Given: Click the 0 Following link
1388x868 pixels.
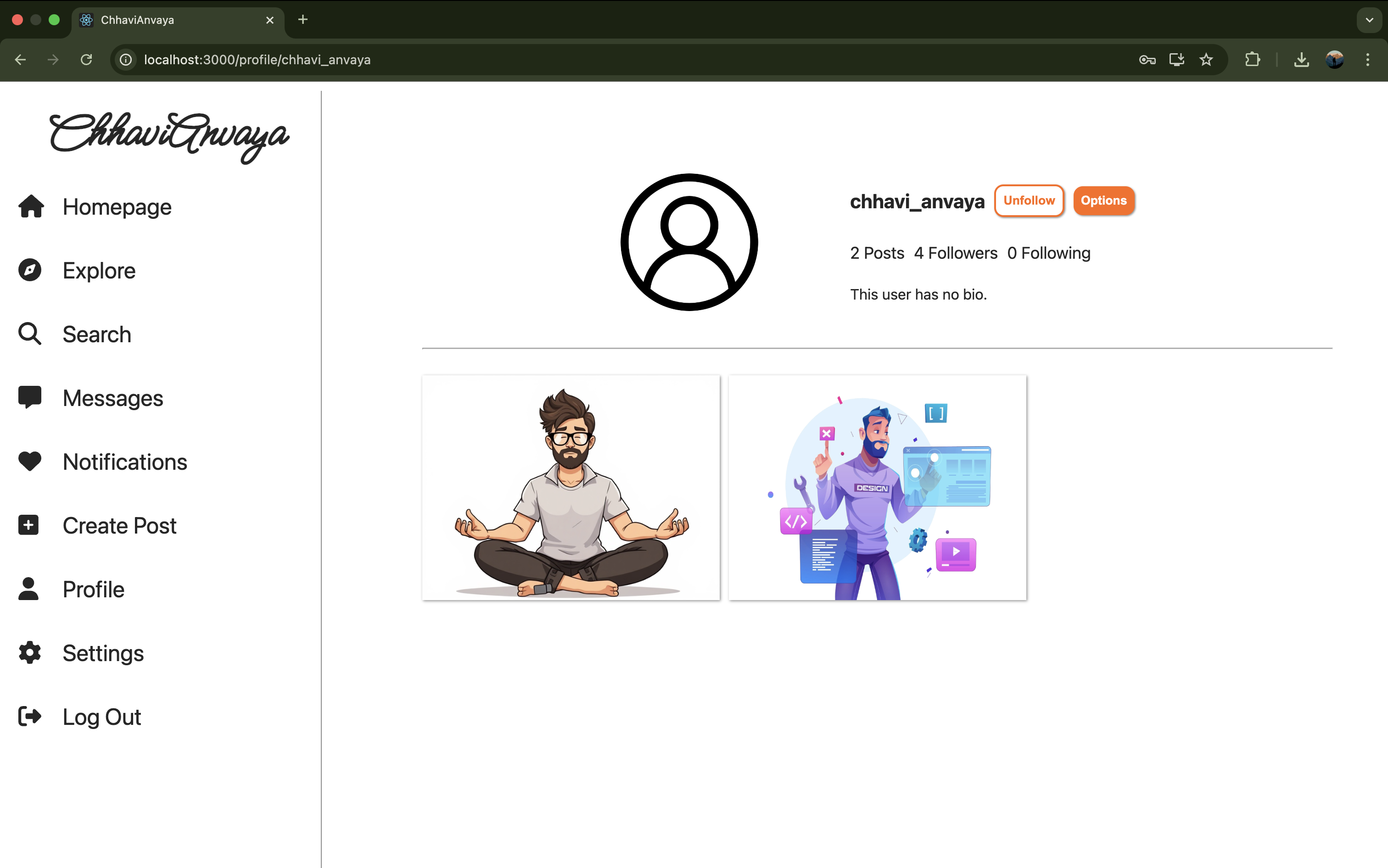Looking at the screenshot, I should pos(1049,253).
